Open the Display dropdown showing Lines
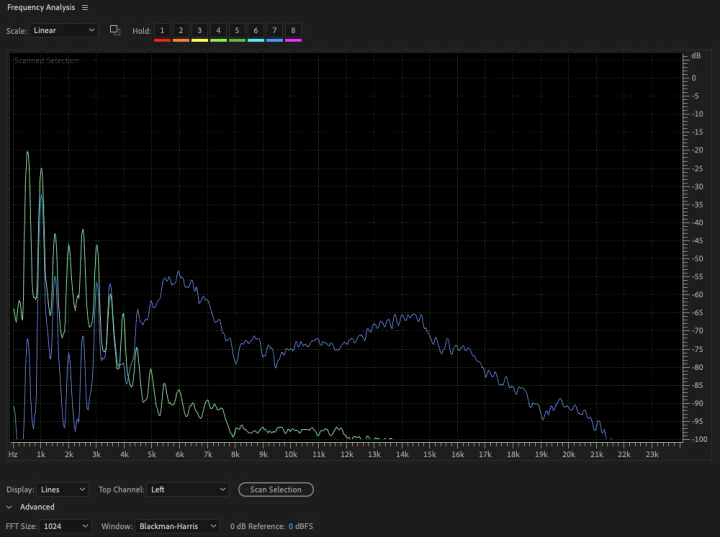 [x=63, y=490]
